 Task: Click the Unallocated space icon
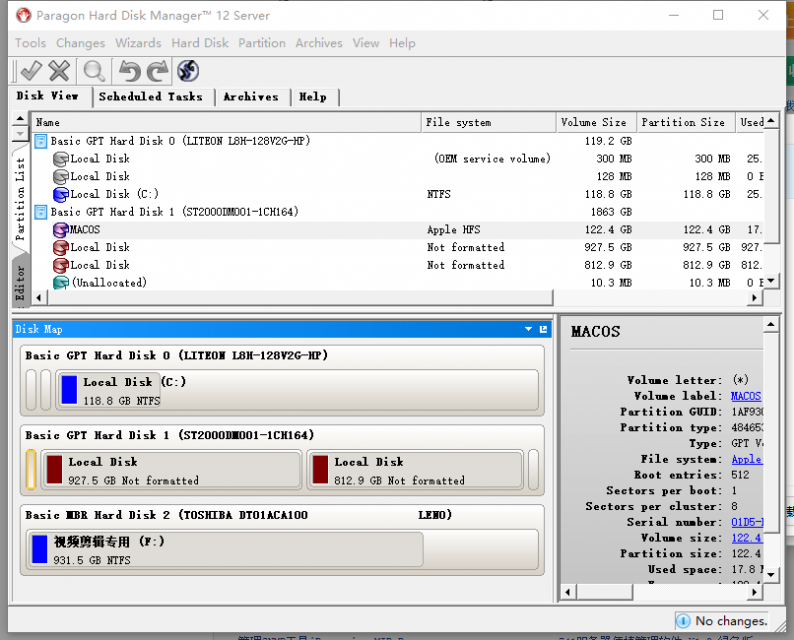click(61, 283)
